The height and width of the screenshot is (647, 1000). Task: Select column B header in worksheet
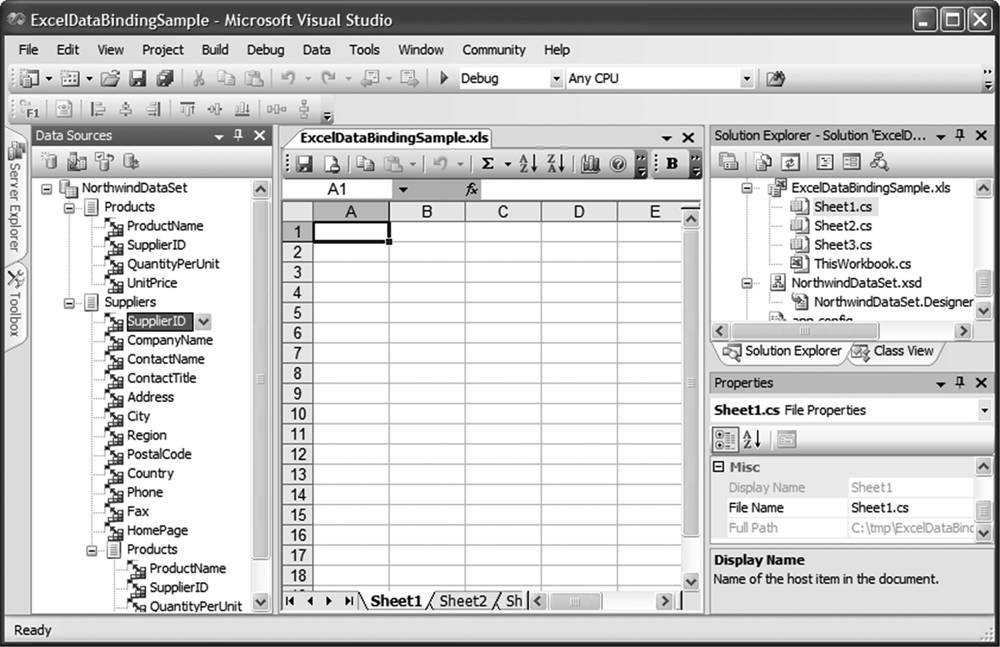pyautogui.click(x=427, y=212)
